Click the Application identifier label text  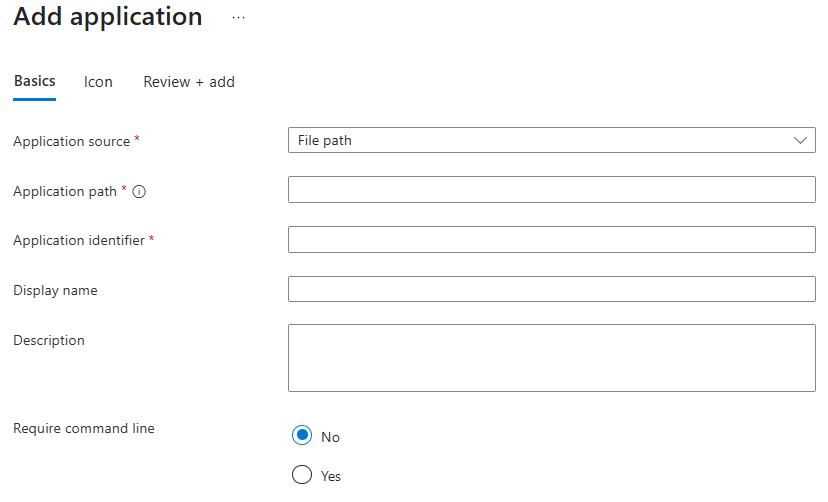click(x=79, y=240)
